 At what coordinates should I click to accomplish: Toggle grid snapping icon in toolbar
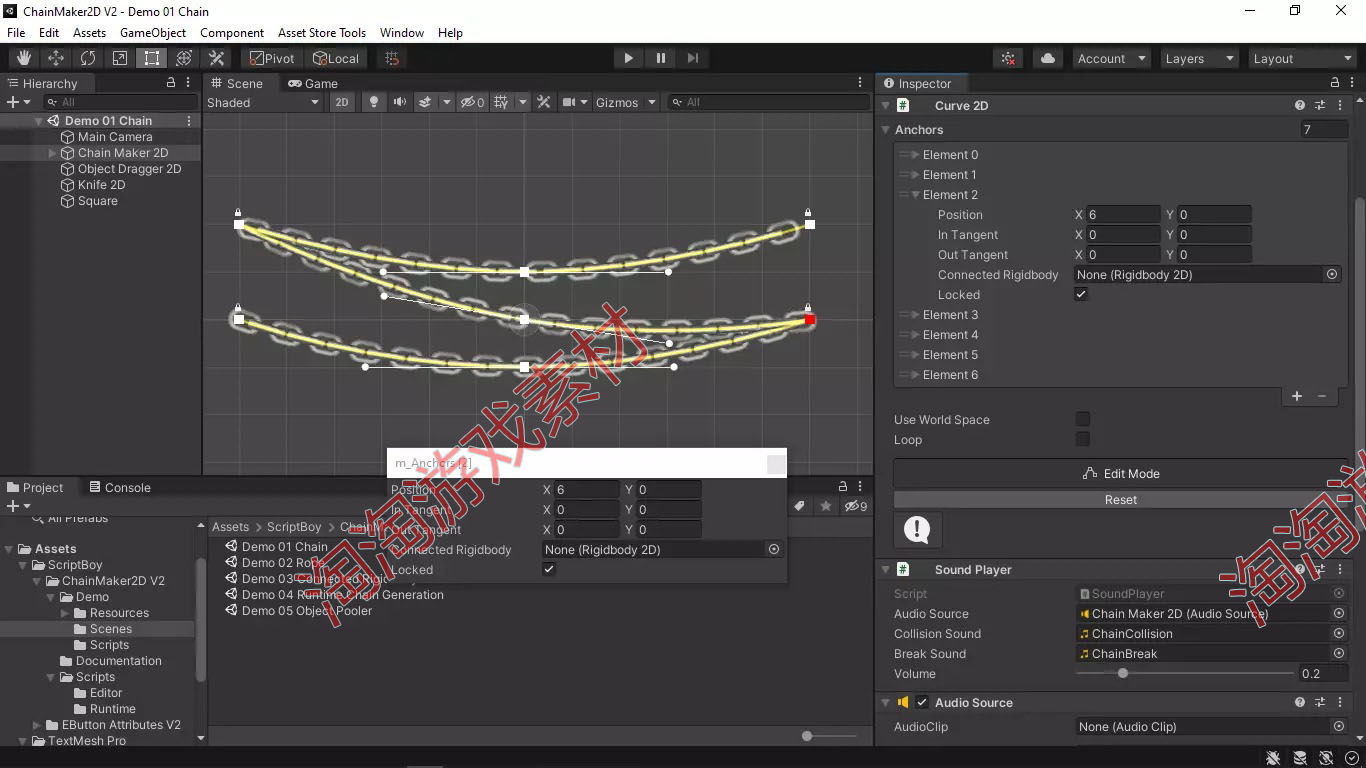click(392, 58)
